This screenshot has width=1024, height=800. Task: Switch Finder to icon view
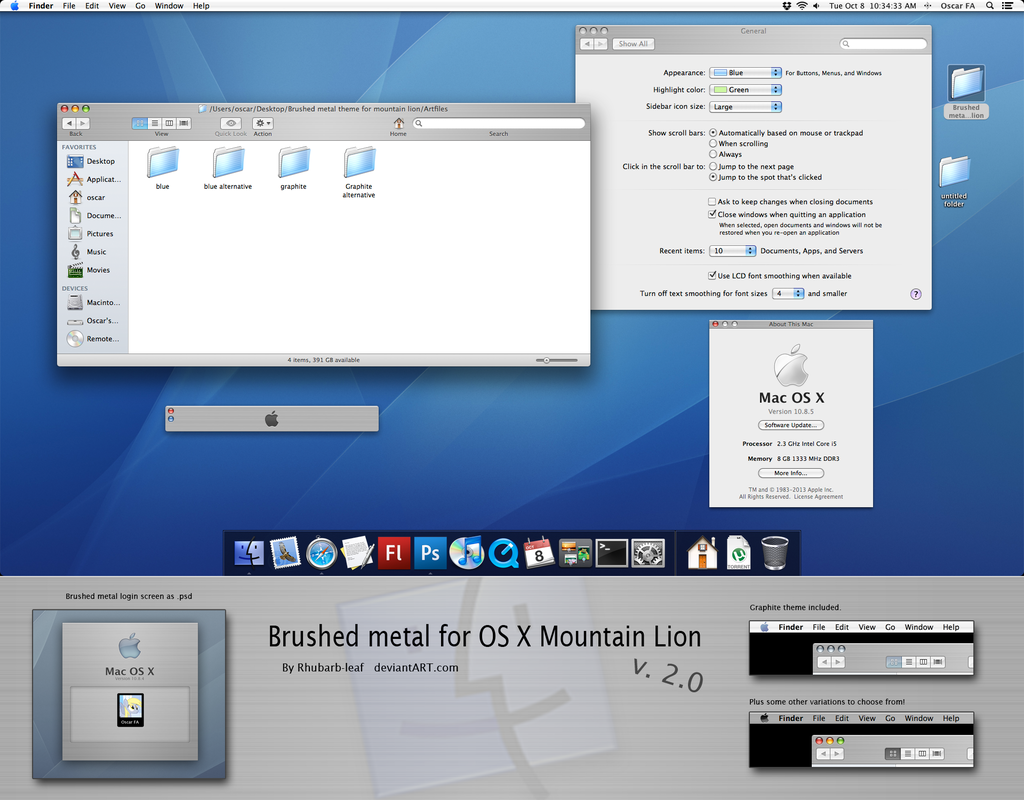[140, 123]
